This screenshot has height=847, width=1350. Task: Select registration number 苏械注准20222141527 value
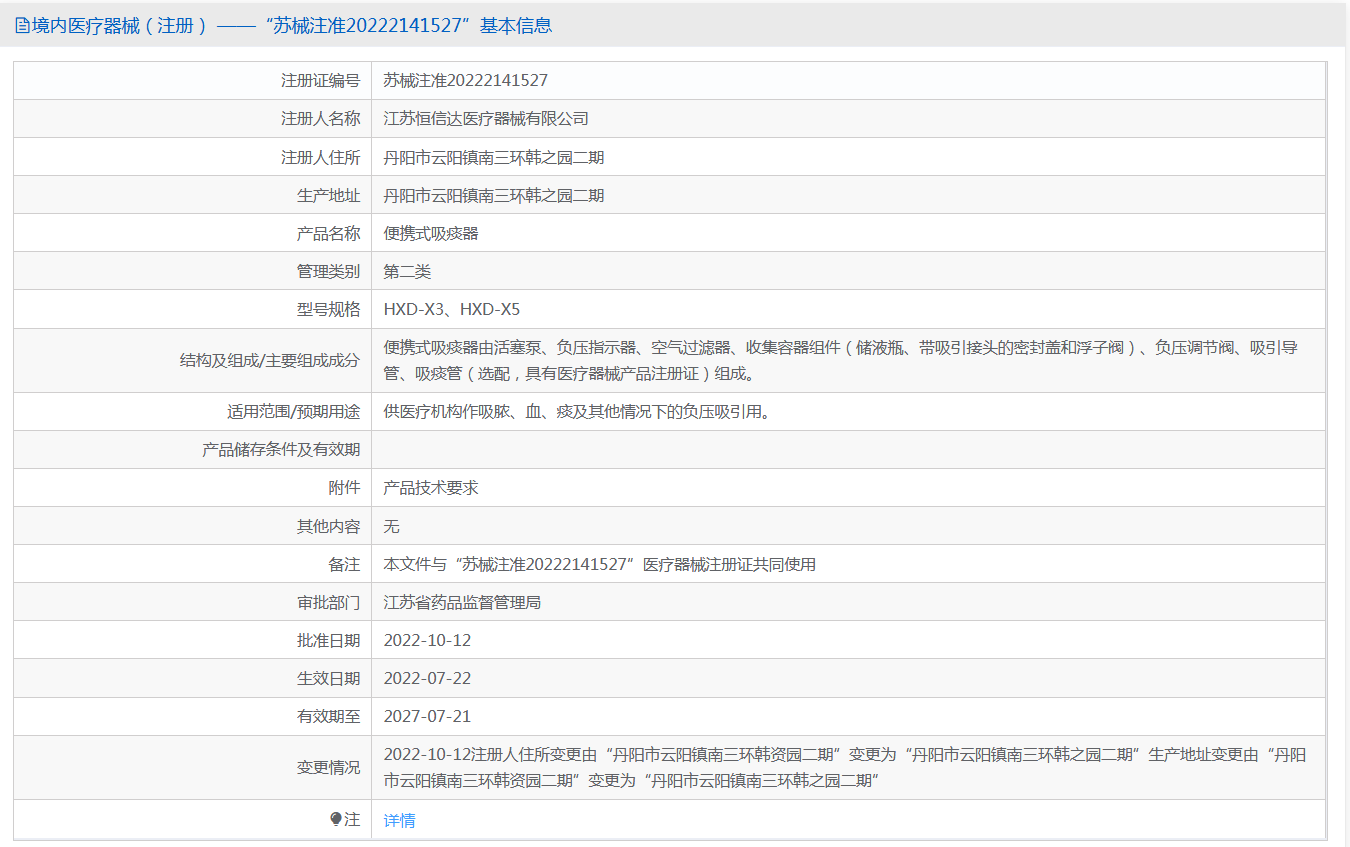(x=466, y=81)
